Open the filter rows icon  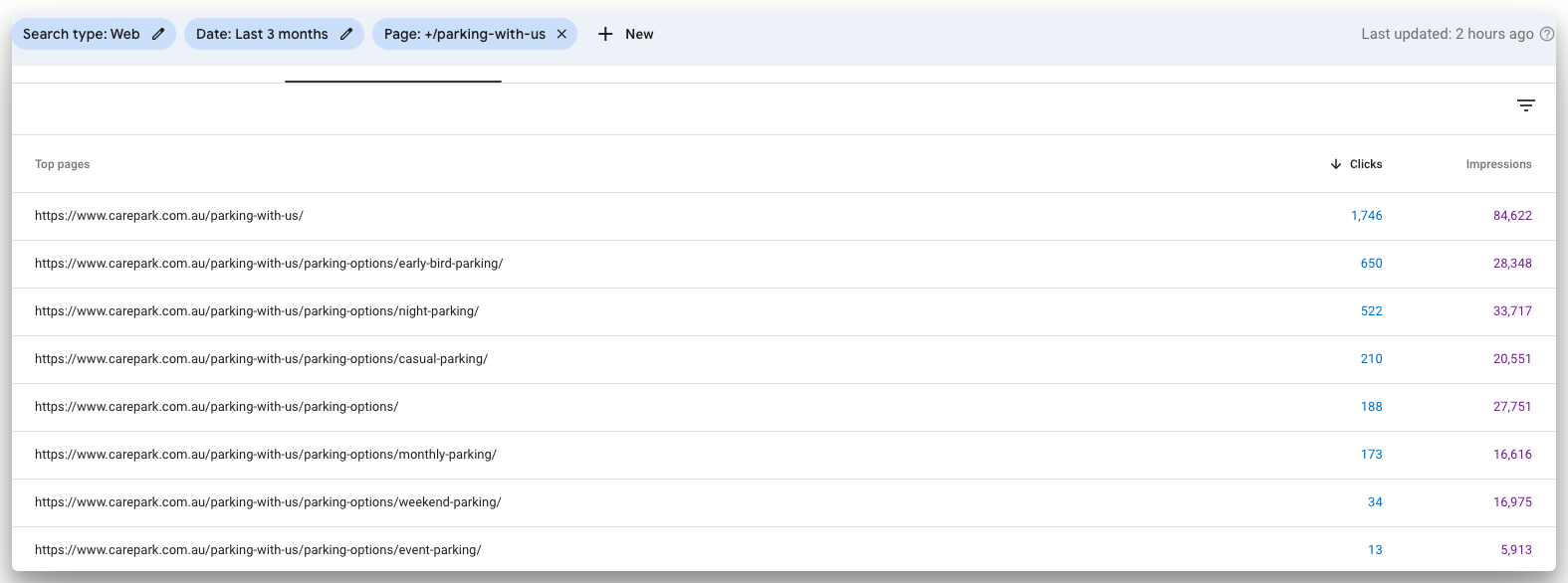(1525, 105)
